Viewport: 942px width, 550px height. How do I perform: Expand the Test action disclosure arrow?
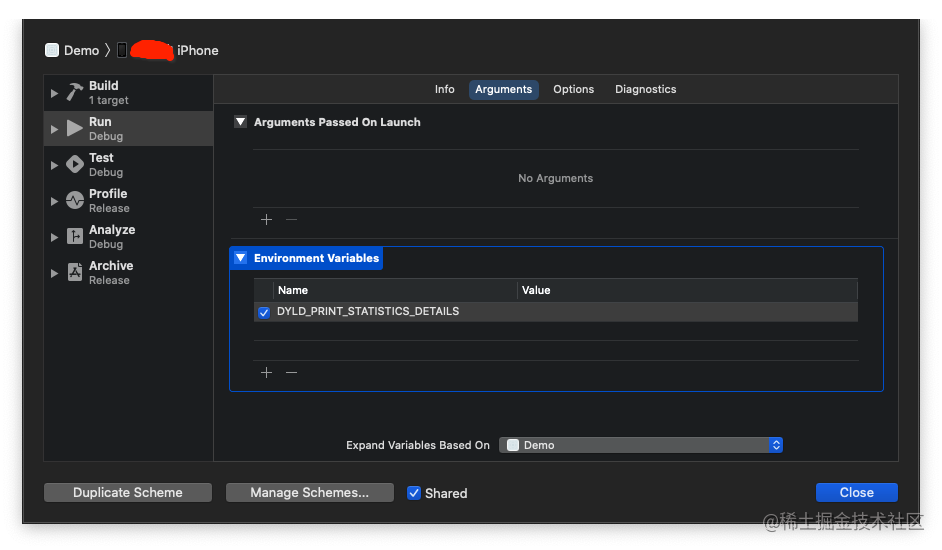pyautogui.click(x=54, y=165)
